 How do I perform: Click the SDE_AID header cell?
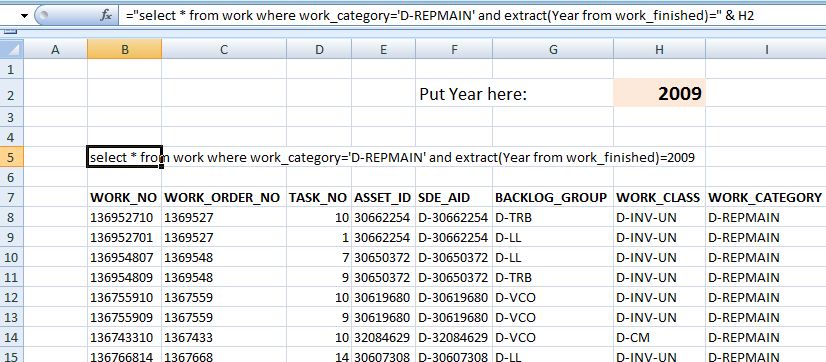pyautogui.click(x=454, y=197)
